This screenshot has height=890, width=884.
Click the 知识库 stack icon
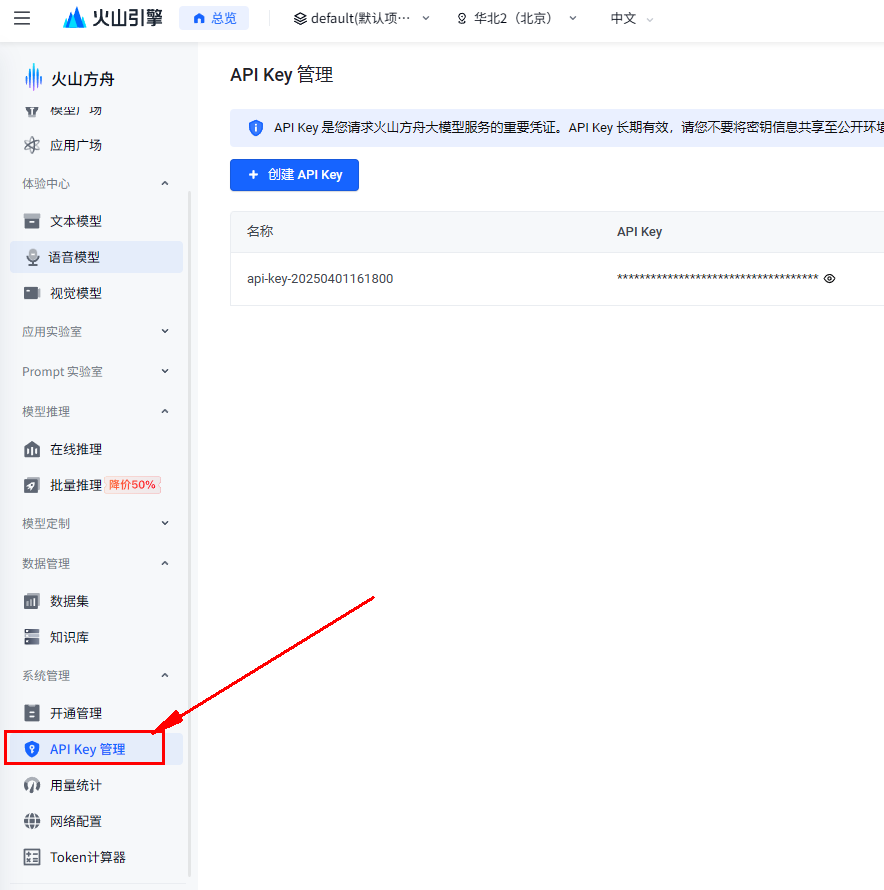click(x=32, y=637)
